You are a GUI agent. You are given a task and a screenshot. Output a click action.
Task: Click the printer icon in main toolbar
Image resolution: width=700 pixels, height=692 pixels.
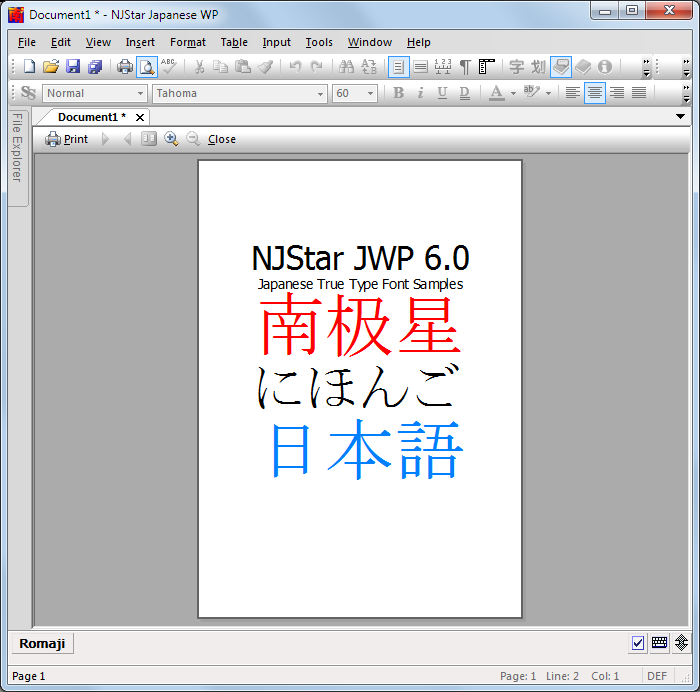(x=125, y=67)
